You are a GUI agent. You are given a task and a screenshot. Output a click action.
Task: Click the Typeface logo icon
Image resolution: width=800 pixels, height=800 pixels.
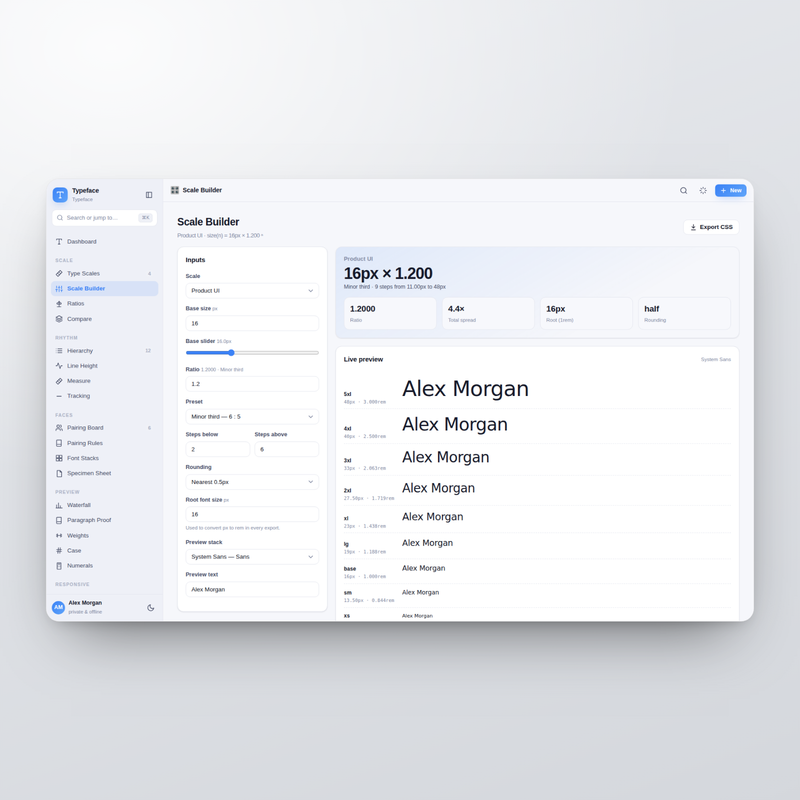point(60,194)
